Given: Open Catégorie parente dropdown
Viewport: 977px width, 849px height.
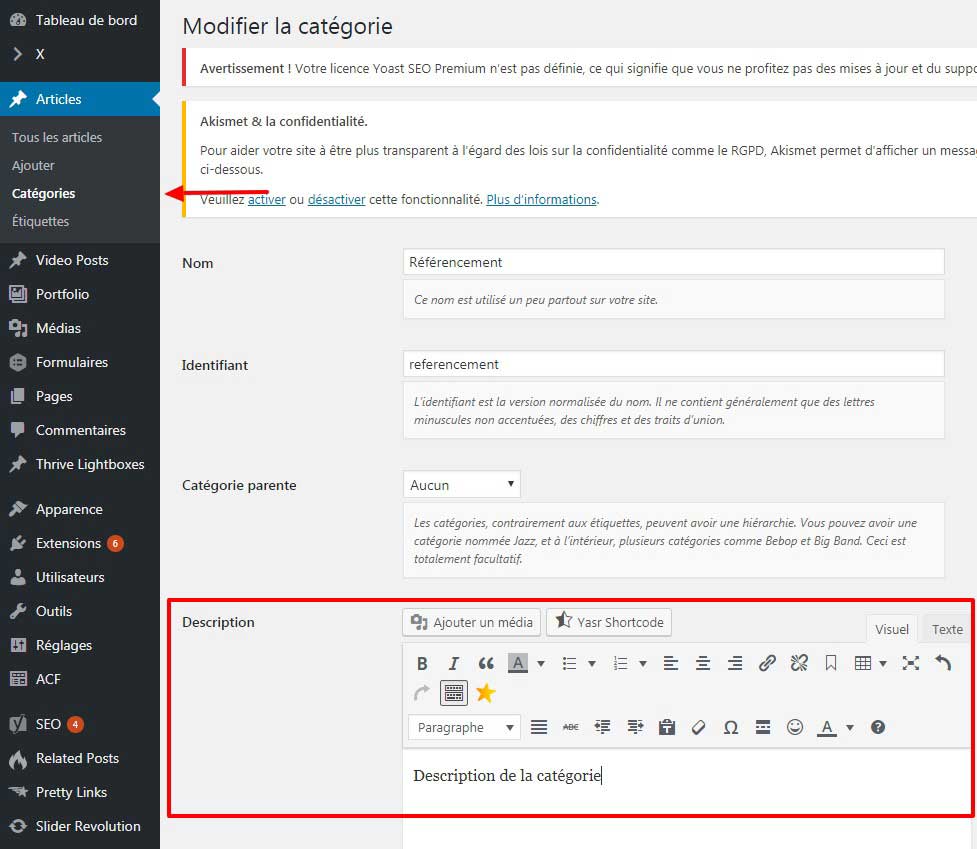Looking at the screenshot, I should tap(462, 485).
